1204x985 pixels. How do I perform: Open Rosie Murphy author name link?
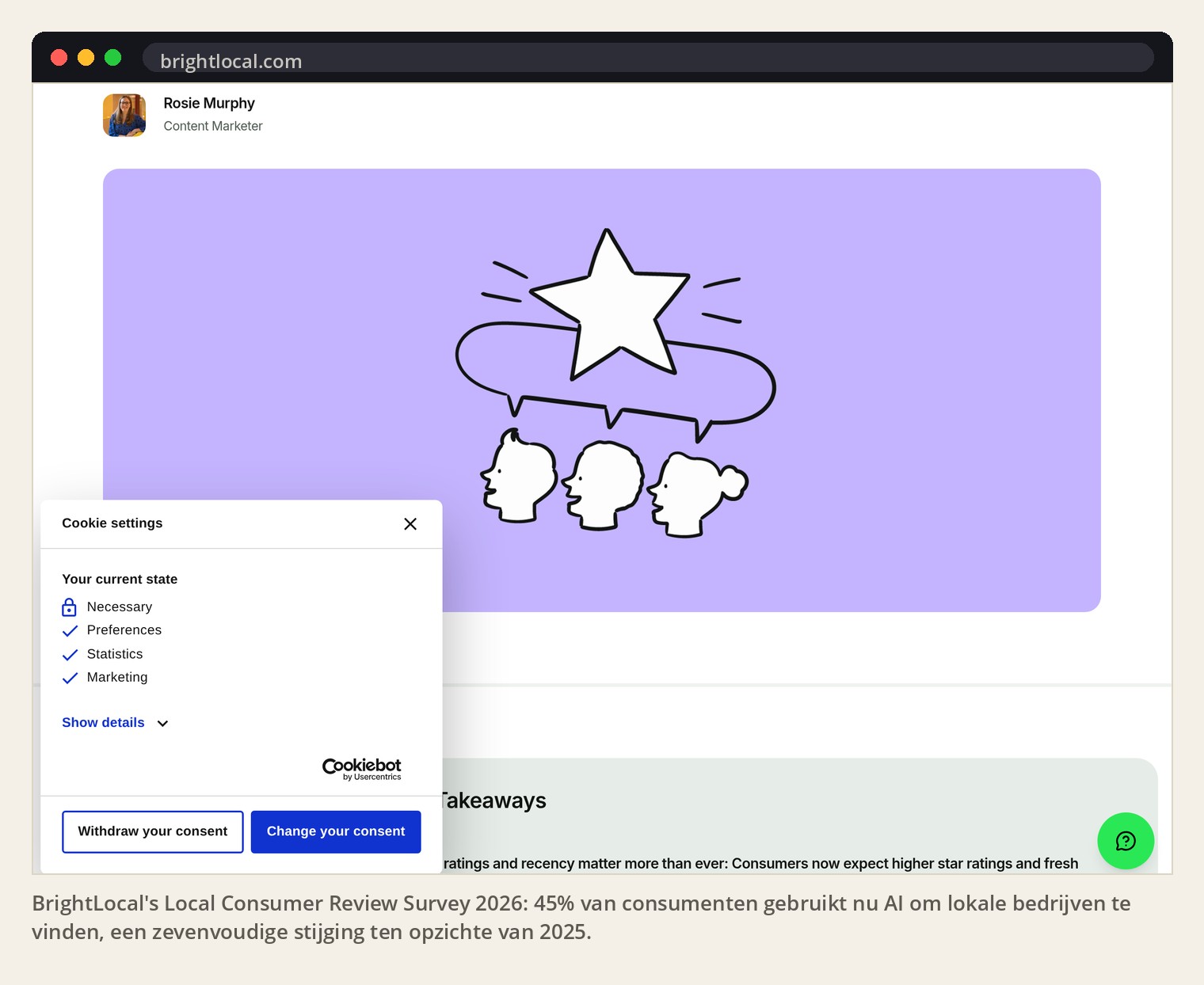click(x=209, y=104)
